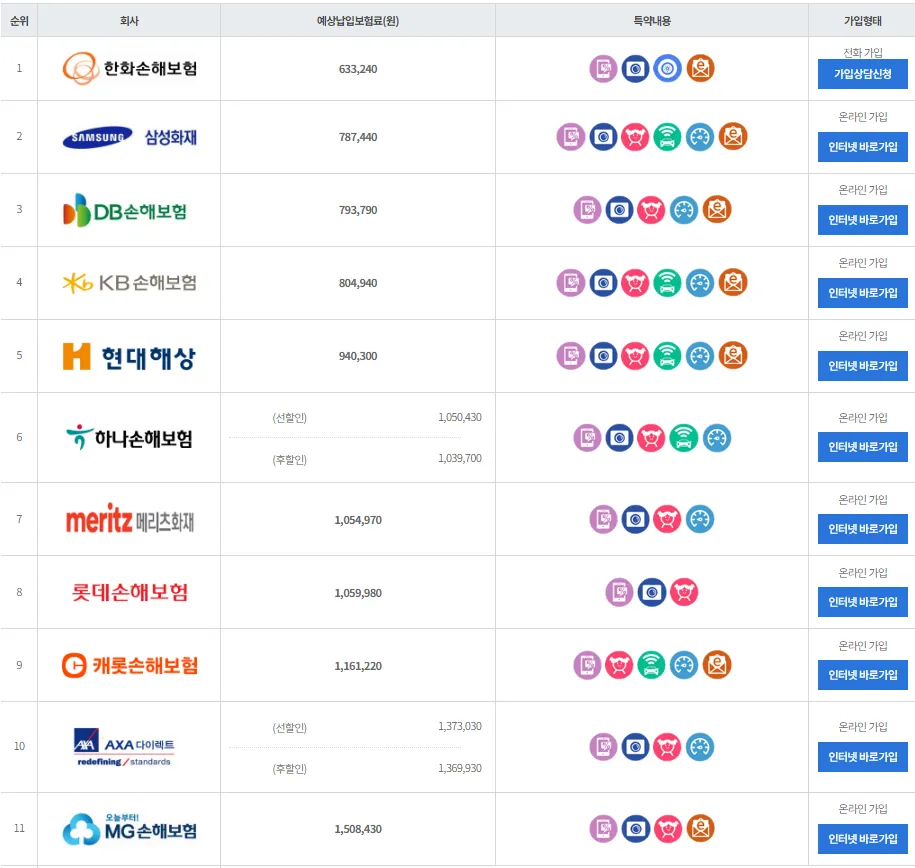915x868 pixels.
Task: Click the 순위 column header
Action: (19, 21)
